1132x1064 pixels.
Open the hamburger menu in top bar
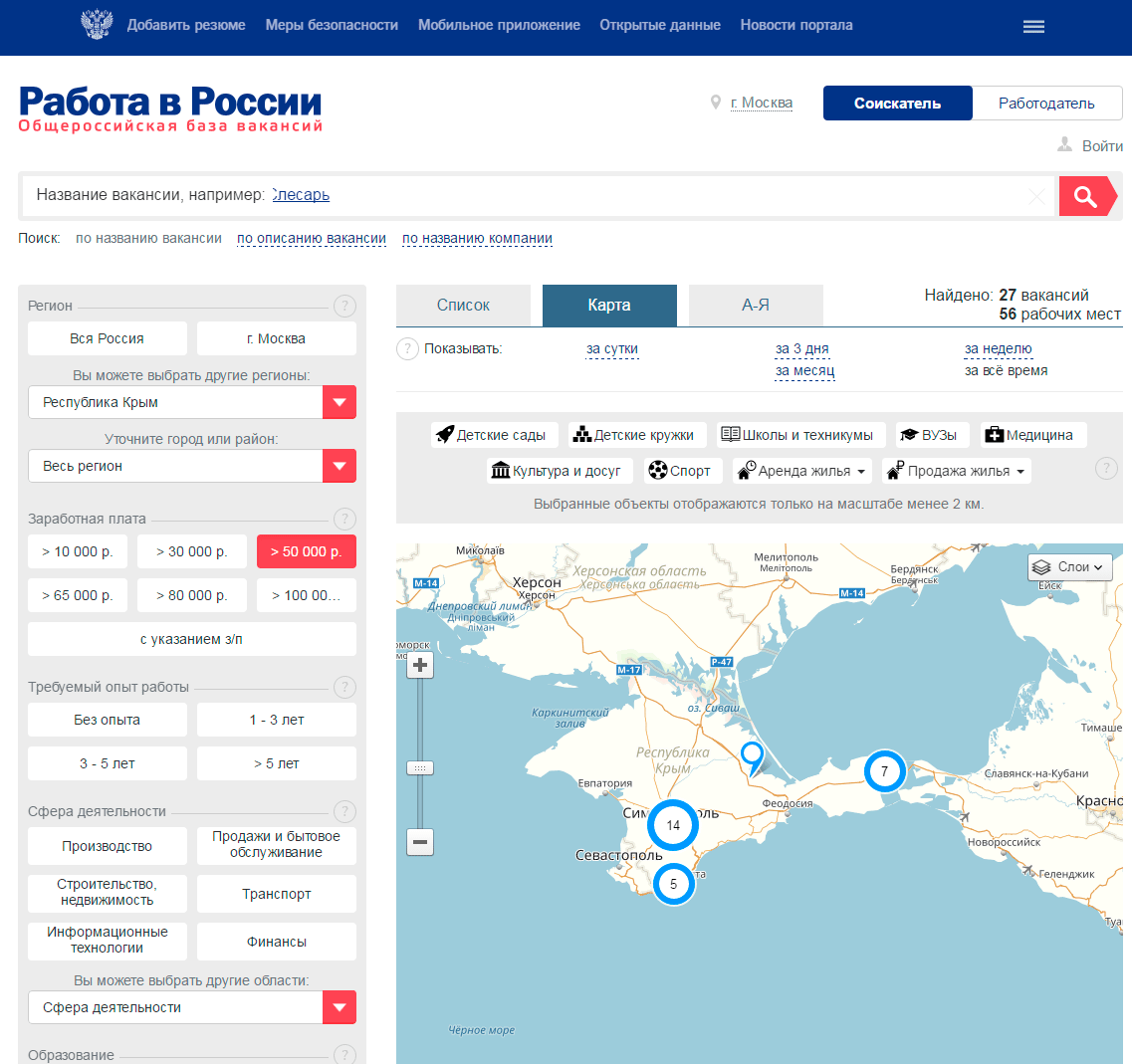tap(1033, 27)
